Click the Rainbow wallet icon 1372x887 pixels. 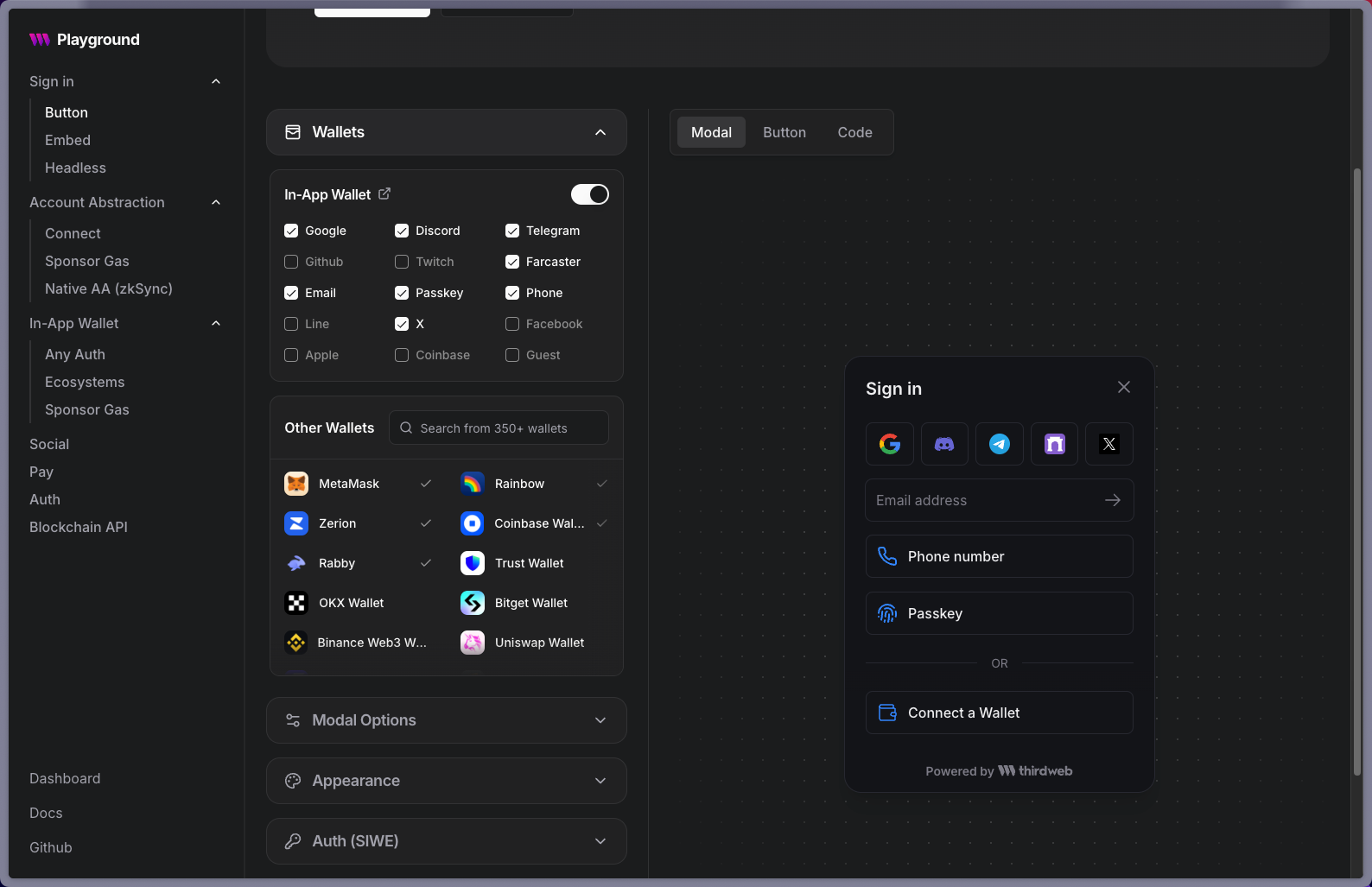(x=473, y=484)
